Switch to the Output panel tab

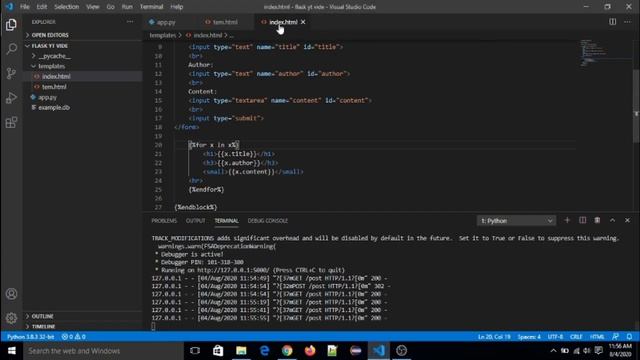196,221
